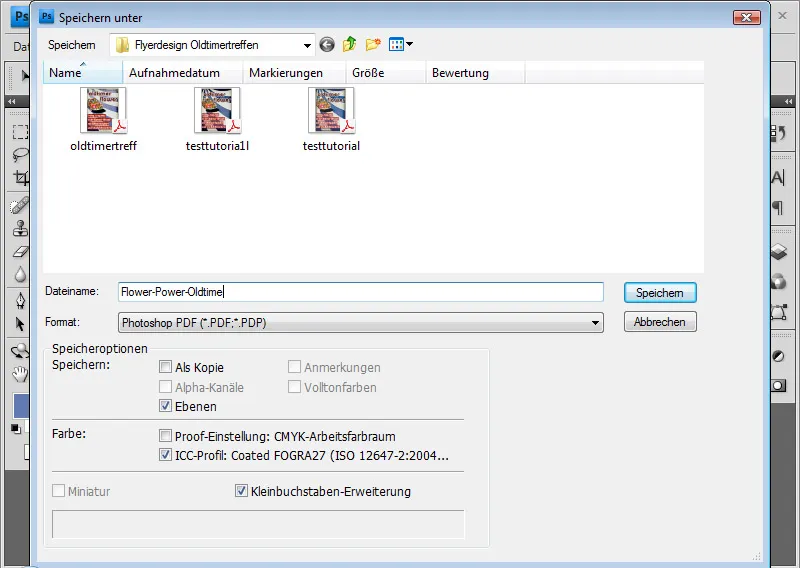Image resolution: width=800 pixels, height=568 pixels.
Task: Open the Masks panel icon
Action: pyautogui.click(x=779, y=385)
